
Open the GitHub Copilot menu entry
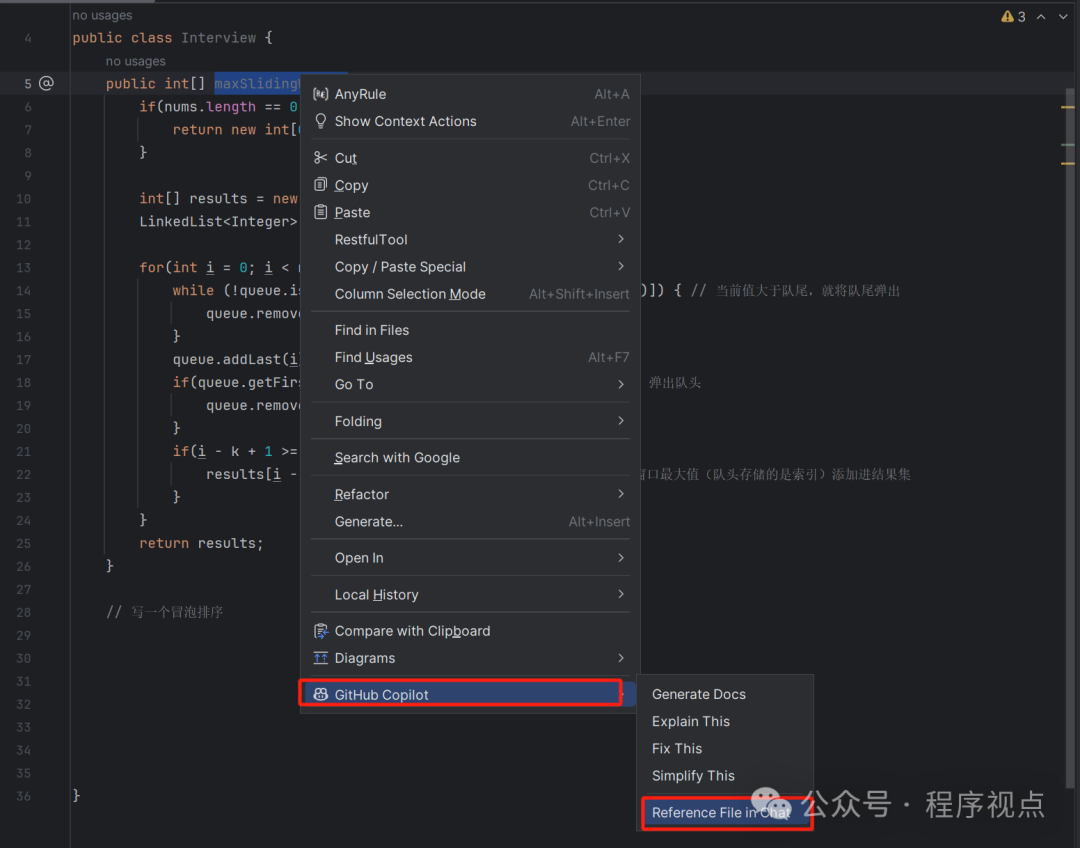[x=470, y=694]
